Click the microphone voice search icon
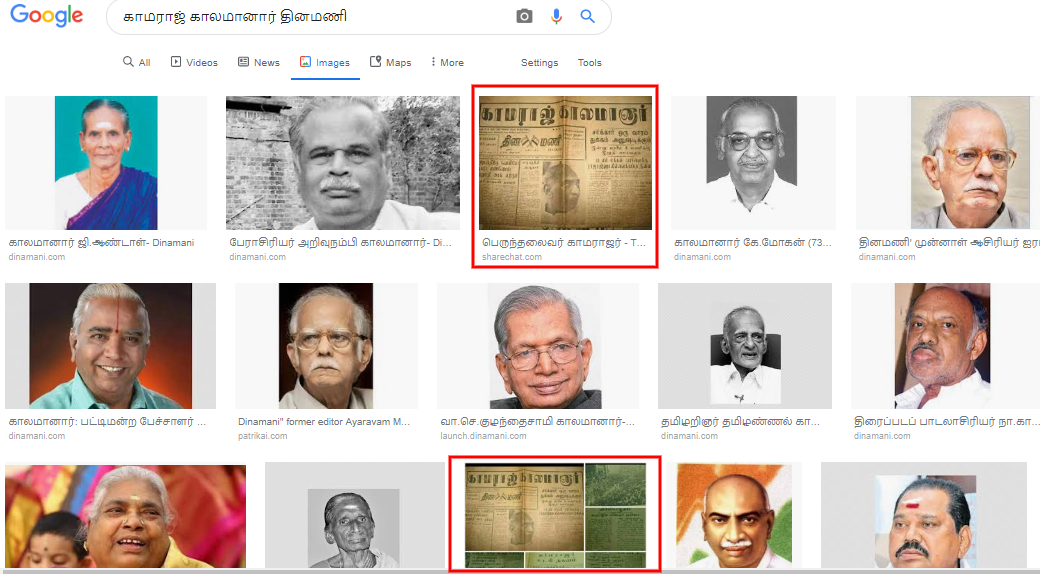This screenshot has width=1040, height=574. 556,17
